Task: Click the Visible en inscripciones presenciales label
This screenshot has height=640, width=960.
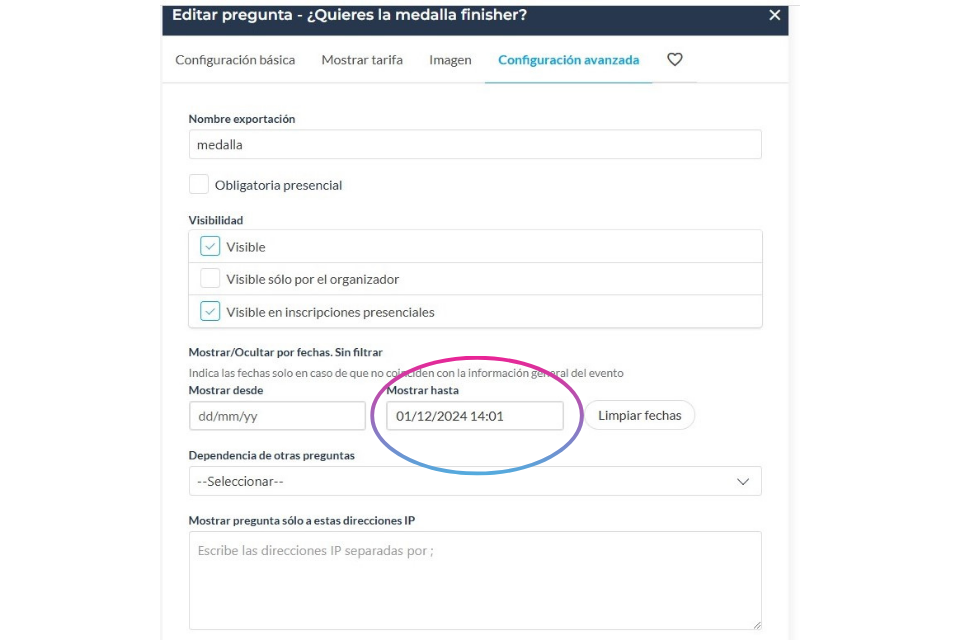Action: [331, 312]
